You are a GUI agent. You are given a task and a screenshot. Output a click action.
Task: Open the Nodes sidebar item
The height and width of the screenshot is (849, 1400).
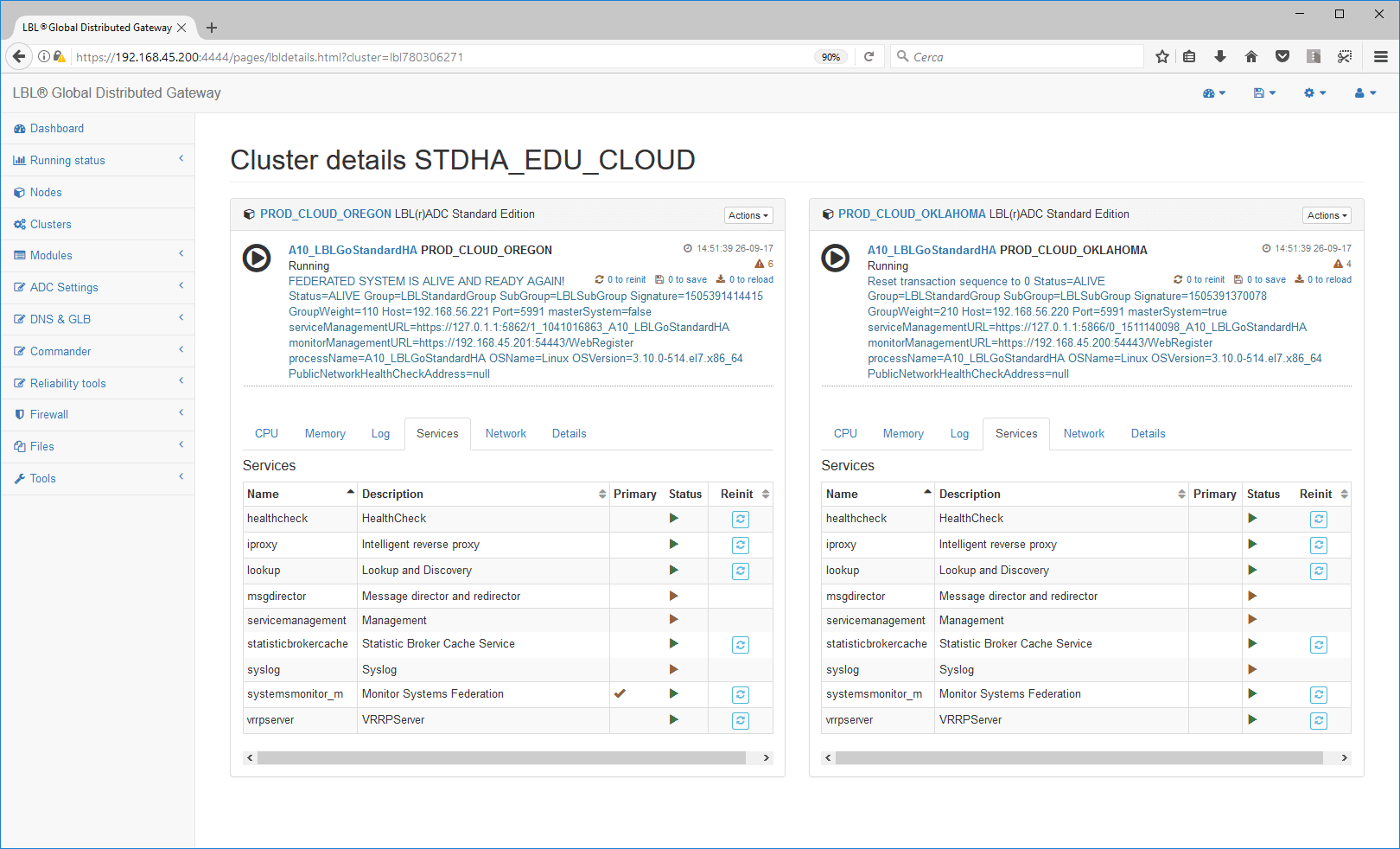pyautogui.click(x=98, y=192)
